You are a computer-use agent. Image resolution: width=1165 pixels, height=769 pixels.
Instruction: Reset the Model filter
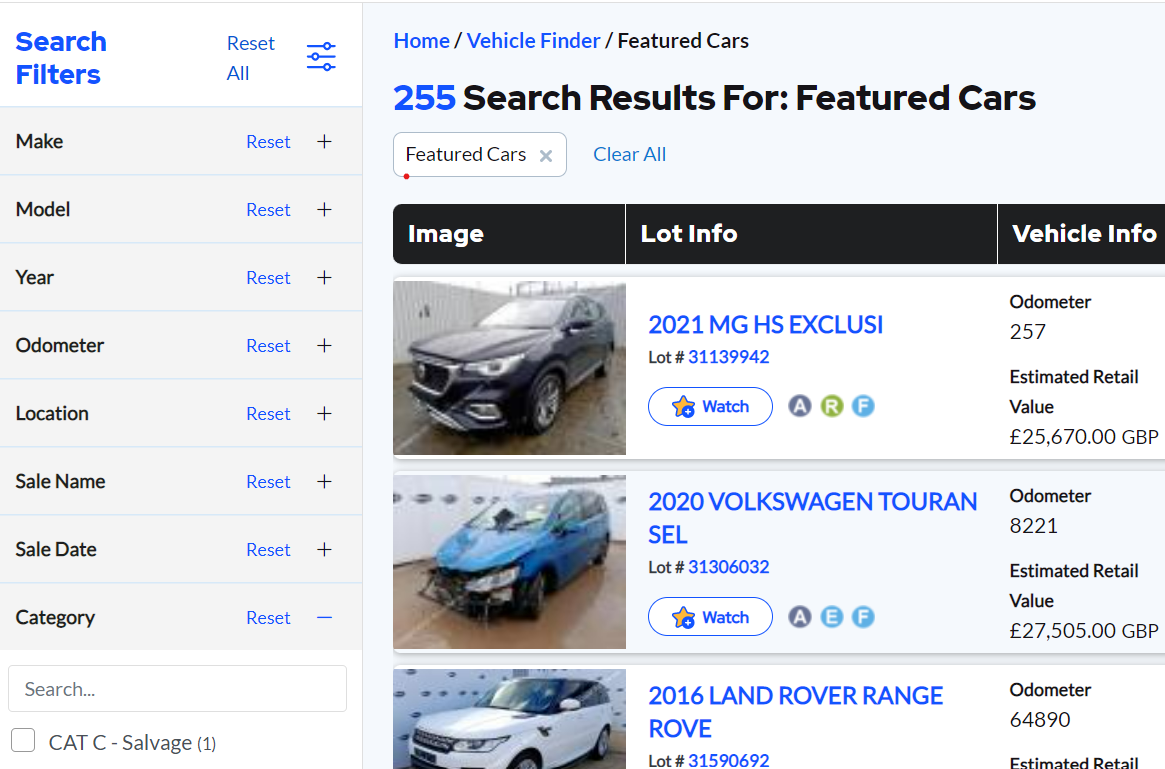point(268,210)
